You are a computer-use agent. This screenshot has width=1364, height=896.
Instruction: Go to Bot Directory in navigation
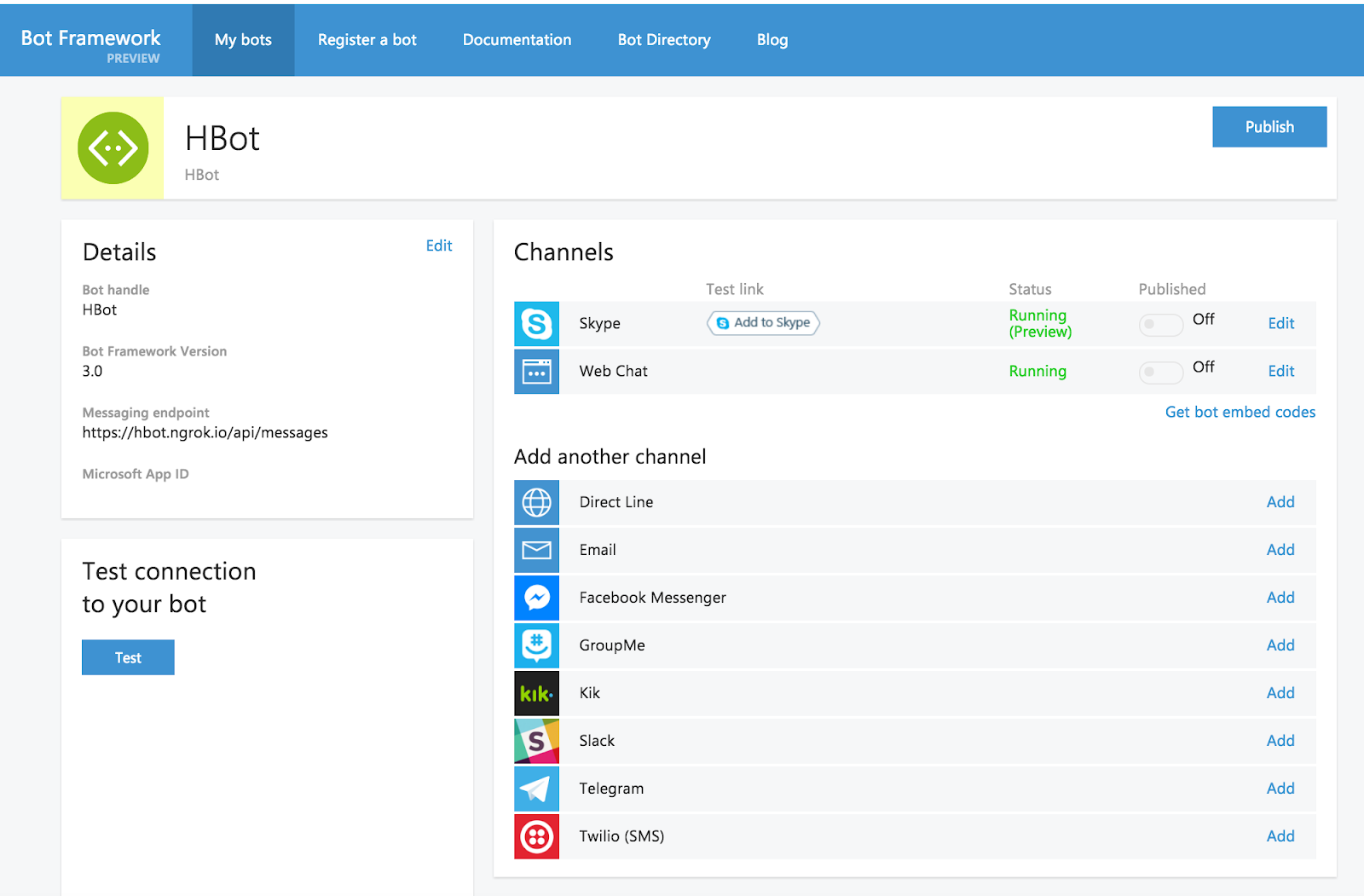click(x=663, y=40)
